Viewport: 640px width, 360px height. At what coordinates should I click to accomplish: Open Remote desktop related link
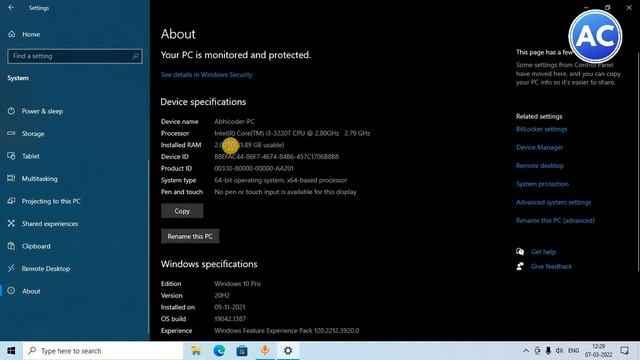pos(540,166)
